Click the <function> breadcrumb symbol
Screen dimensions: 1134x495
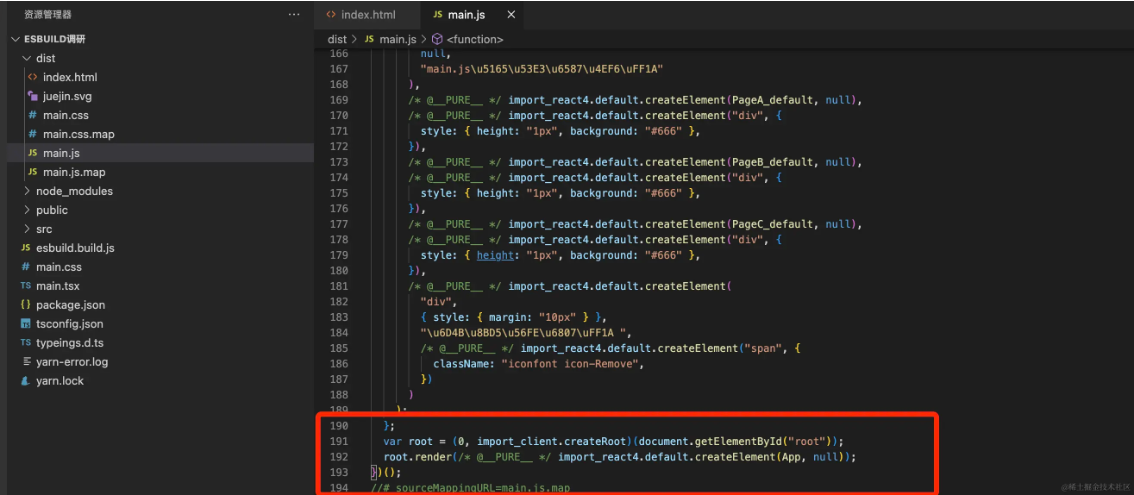pos(474,39)
